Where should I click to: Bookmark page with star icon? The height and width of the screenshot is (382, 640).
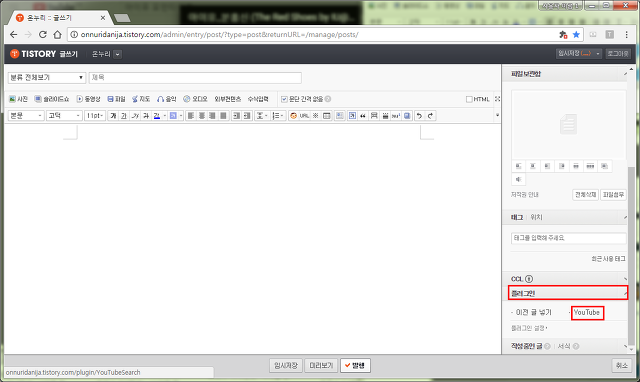click(x=576, y=35)
